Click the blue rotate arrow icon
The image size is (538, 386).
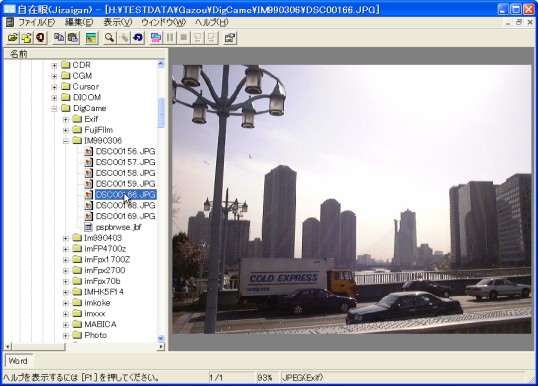(x=138, y=38)
